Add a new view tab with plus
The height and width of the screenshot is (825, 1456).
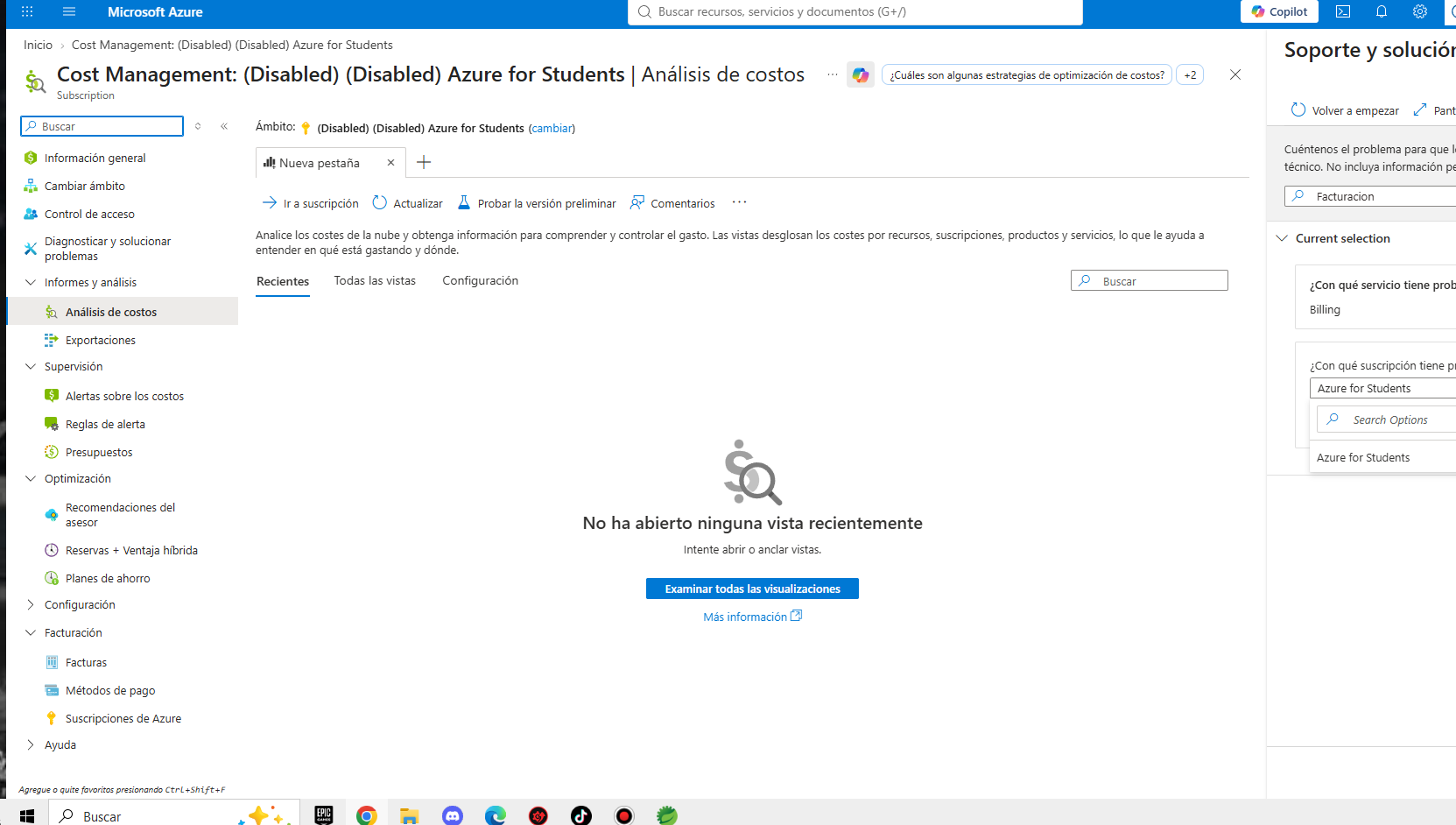pyautogui.click(x=424, y=162)
